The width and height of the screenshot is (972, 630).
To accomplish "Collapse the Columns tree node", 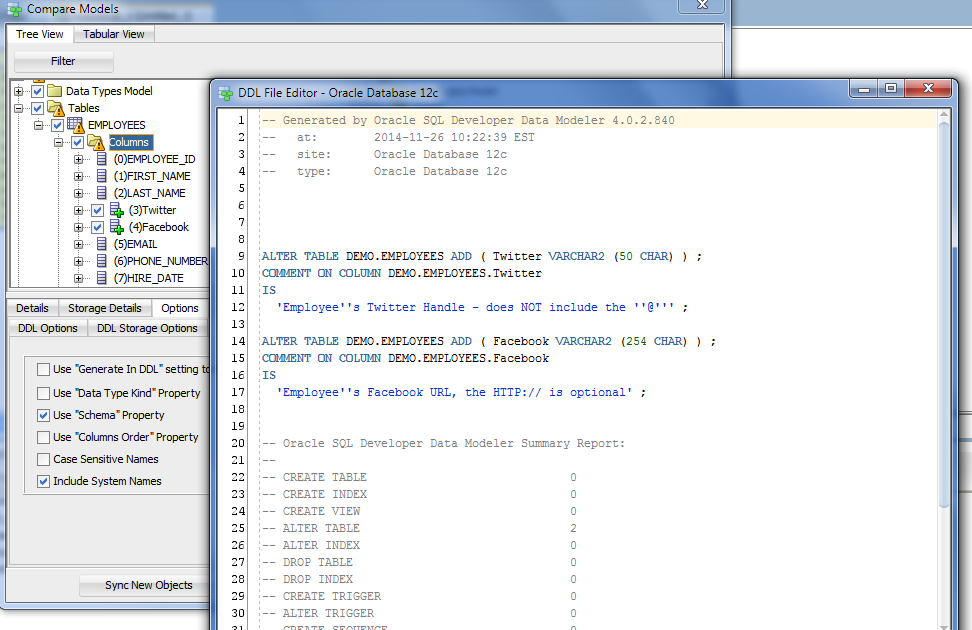I will pyautogui.click(x=58, y=143).
